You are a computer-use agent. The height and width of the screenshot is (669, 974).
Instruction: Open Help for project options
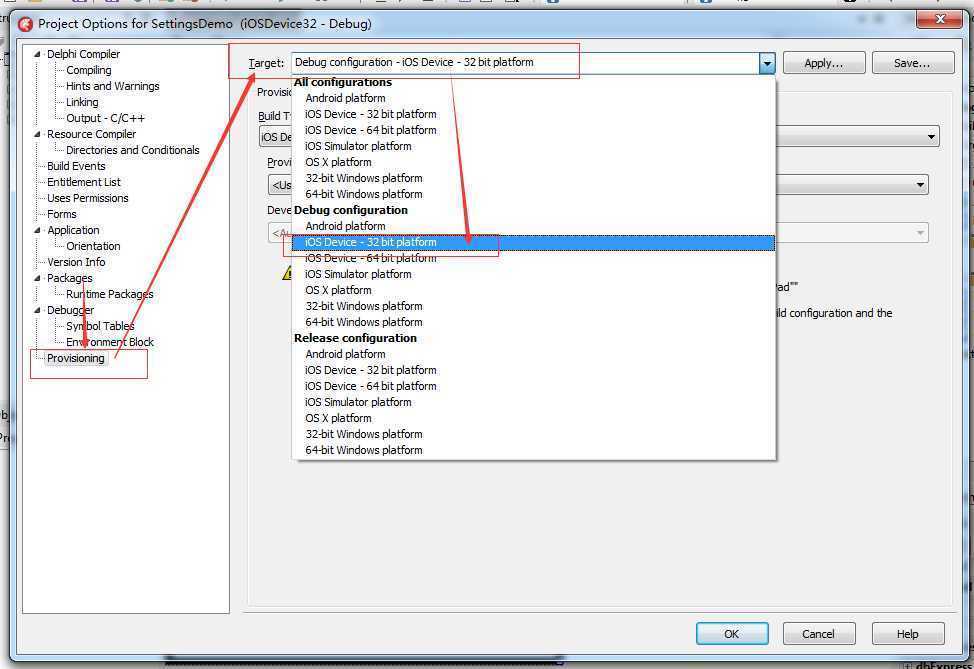pos(908,634)
